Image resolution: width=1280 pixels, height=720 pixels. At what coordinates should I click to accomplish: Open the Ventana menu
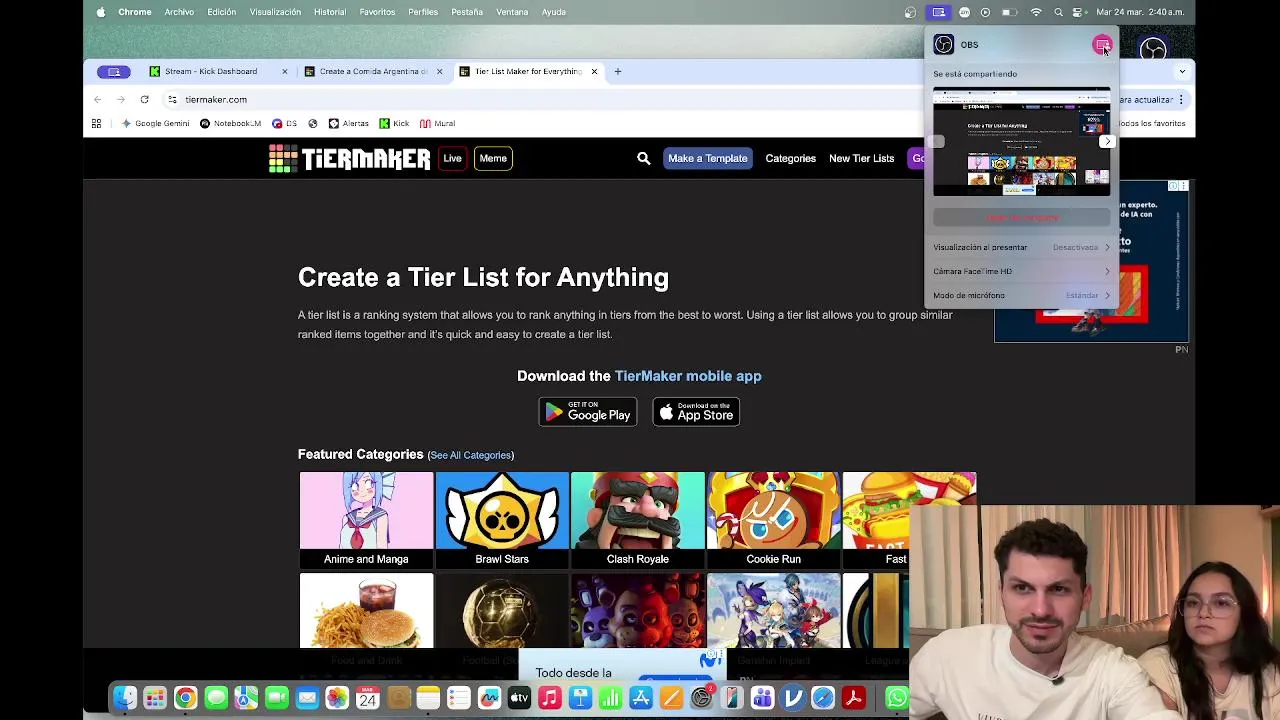coord(512,12)
